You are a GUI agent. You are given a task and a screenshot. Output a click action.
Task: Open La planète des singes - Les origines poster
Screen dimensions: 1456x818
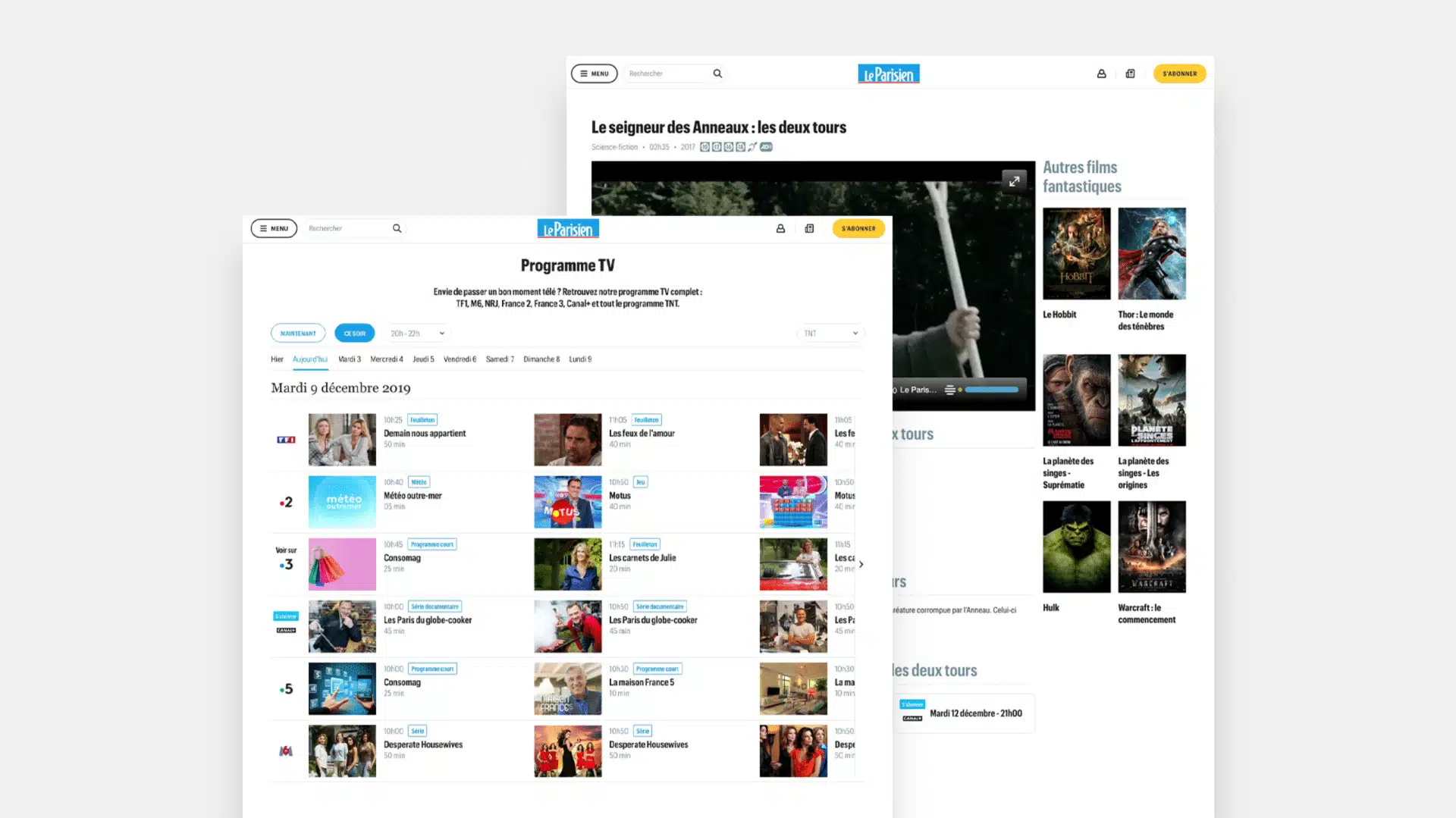1151,400
